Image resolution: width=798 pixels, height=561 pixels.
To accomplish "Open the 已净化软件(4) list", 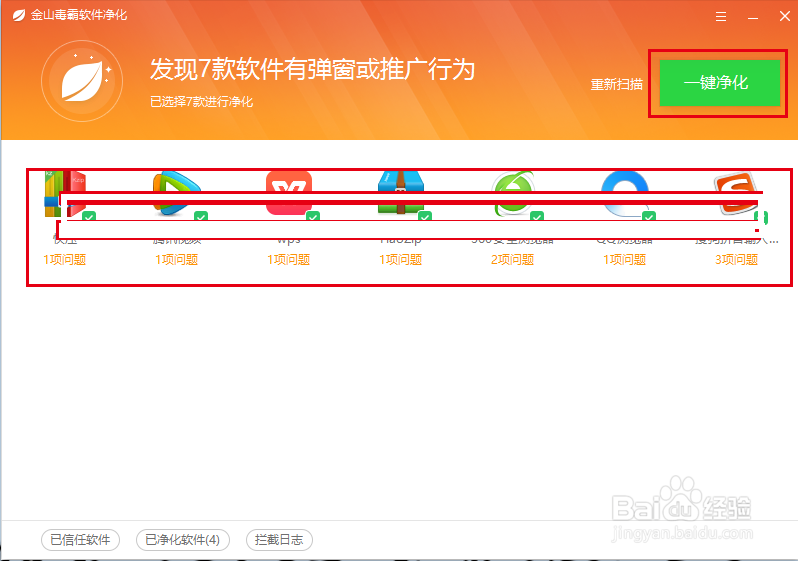I will coord(183,540).
